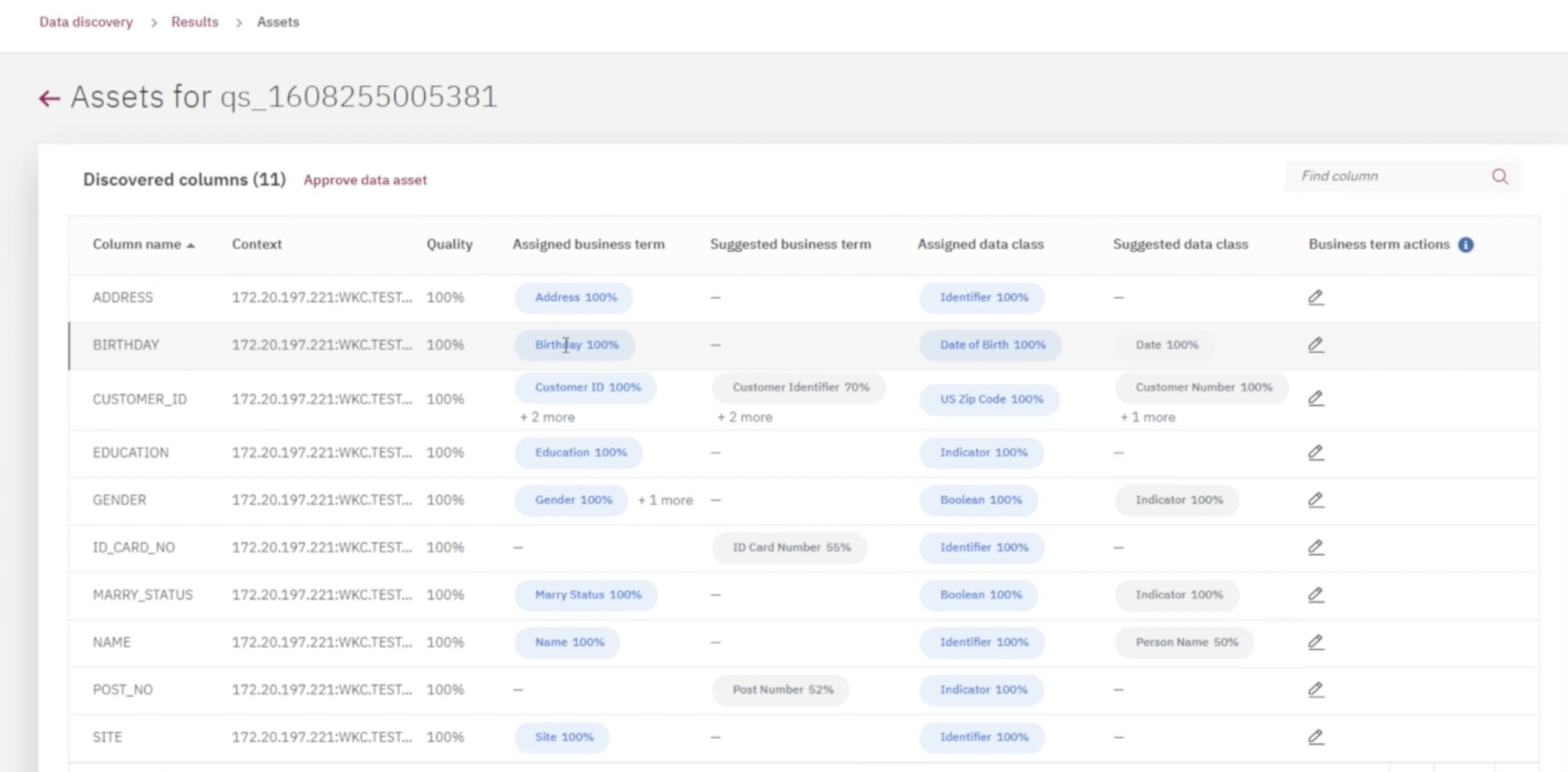This screenshot has width=1568, height=772.
Task: Click the Quality column header
Action: (x=449, y=245)
